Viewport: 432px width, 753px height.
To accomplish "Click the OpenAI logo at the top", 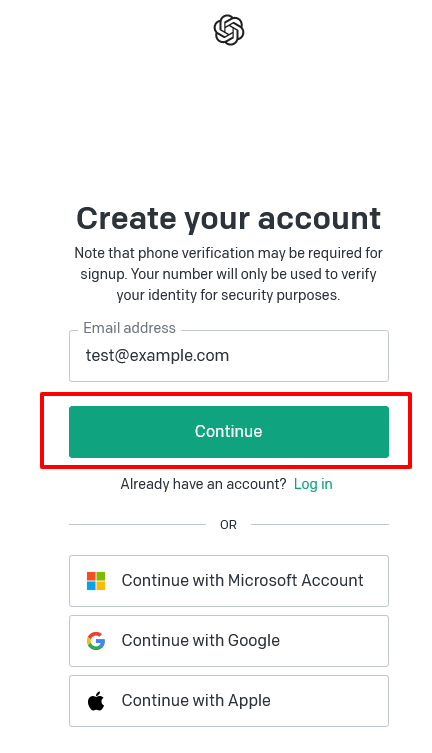I will pos(228,30).
